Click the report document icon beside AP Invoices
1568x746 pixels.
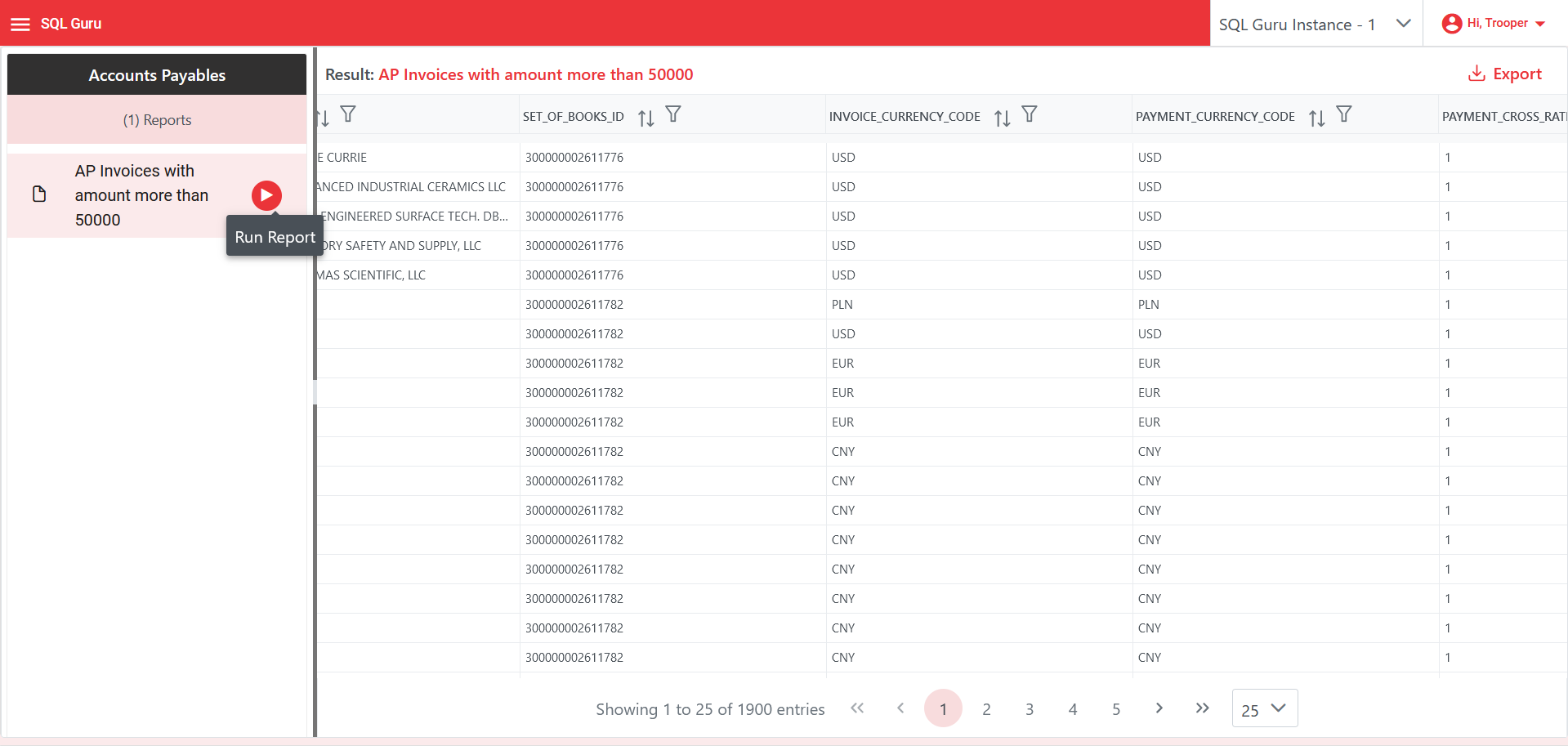click(x=39, y=194)
